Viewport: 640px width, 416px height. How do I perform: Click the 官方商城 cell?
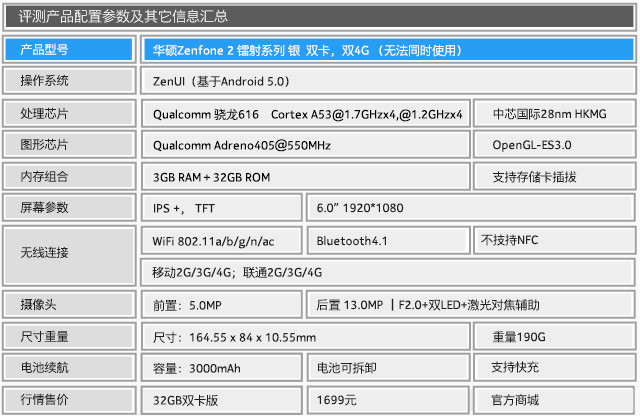coord(554,399)
